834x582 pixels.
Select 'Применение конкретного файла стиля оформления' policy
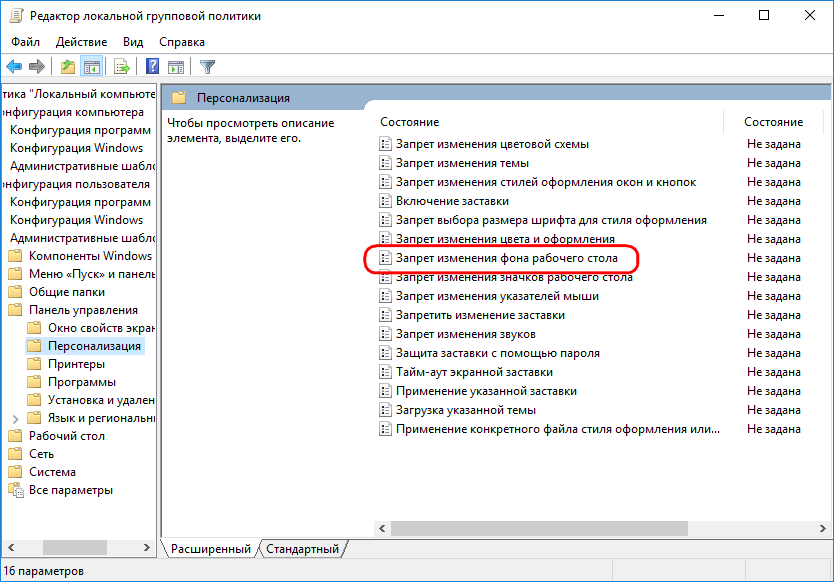click(558, 429)
